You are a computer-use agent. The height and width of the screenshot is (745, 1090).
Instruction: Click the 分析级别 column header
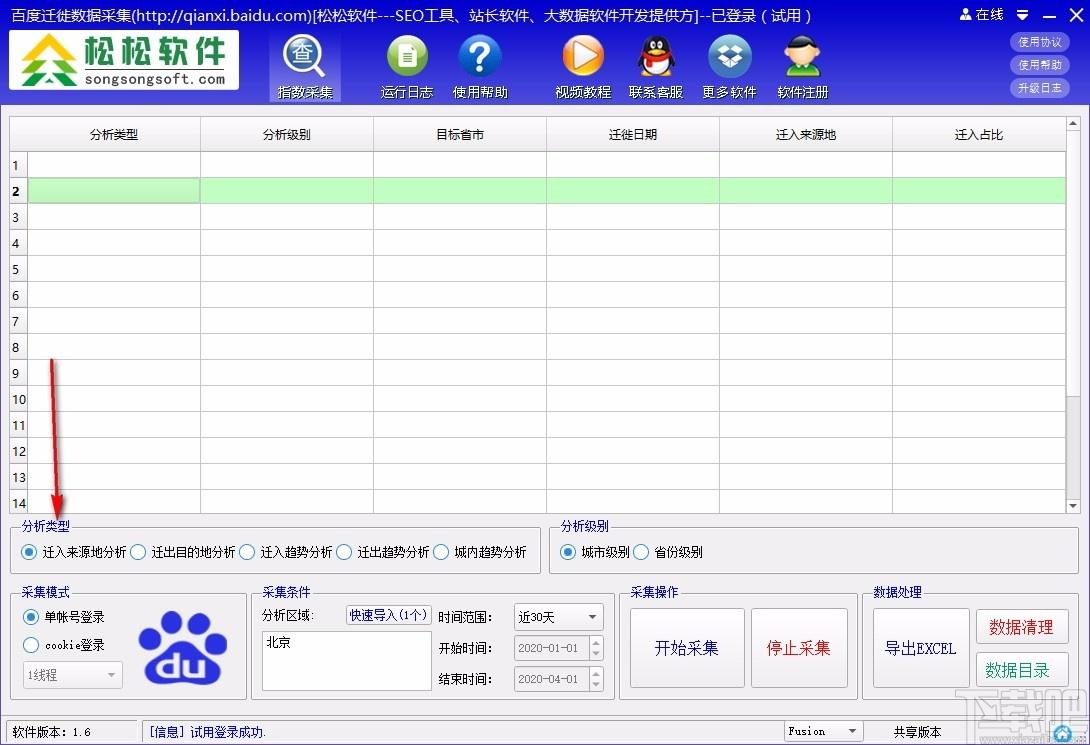pos(287,134)
